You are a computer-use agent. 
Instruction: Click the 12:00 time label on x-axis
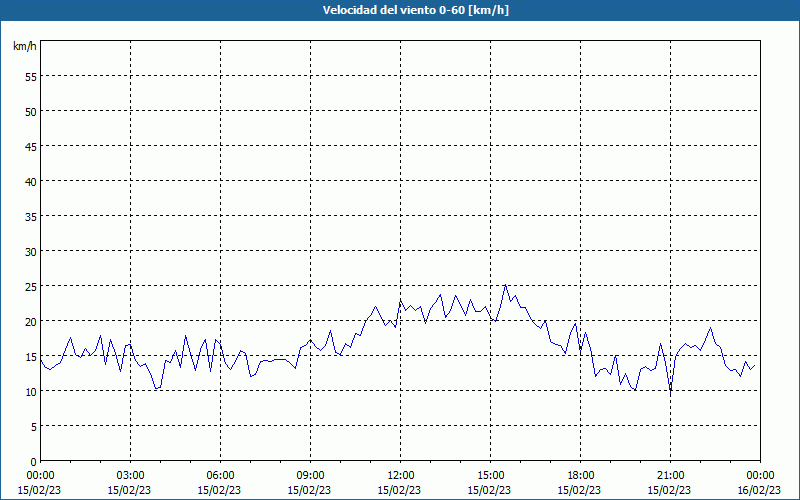401,476
